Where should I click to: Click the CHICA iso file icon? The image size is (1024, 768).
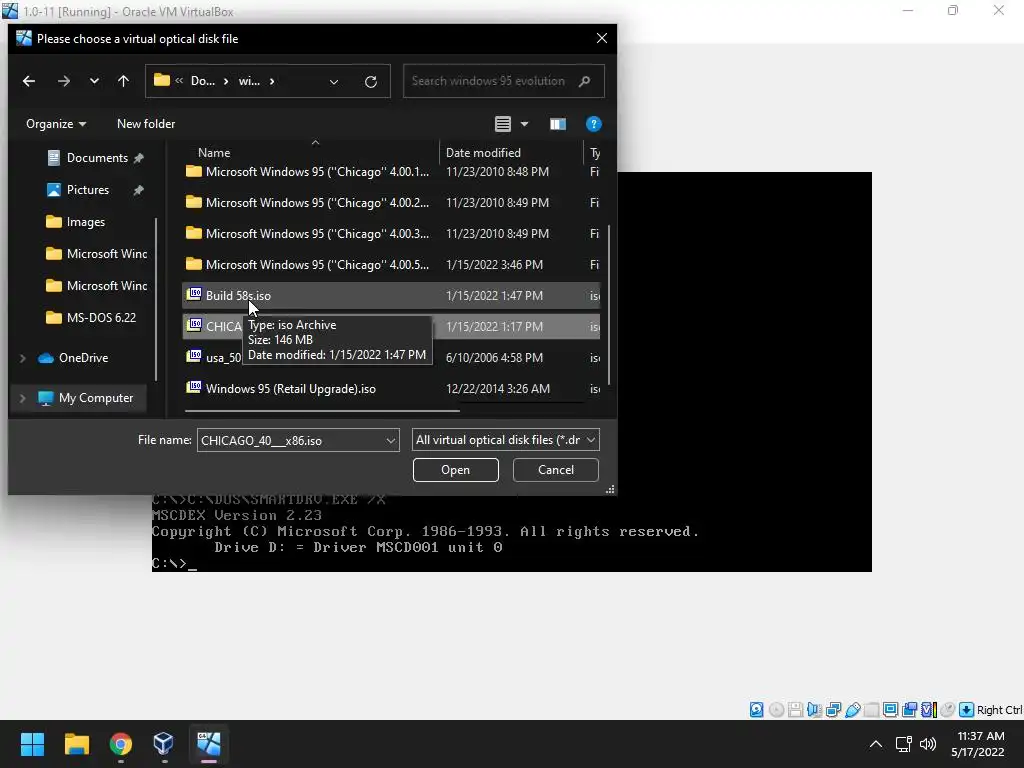194,325
